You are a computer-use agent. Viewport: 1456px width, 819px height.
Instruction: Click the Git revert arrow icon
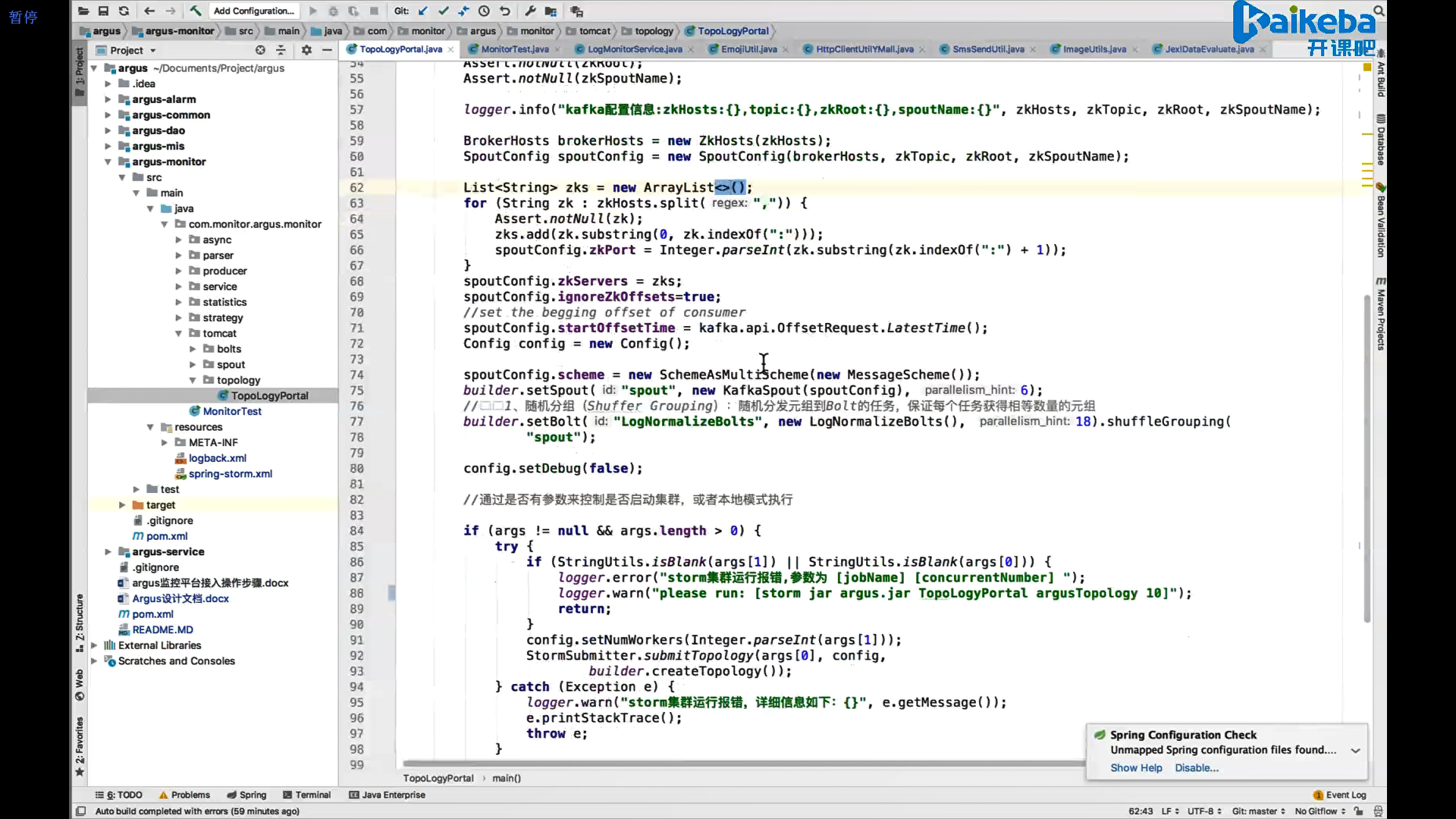coord(505,11)
